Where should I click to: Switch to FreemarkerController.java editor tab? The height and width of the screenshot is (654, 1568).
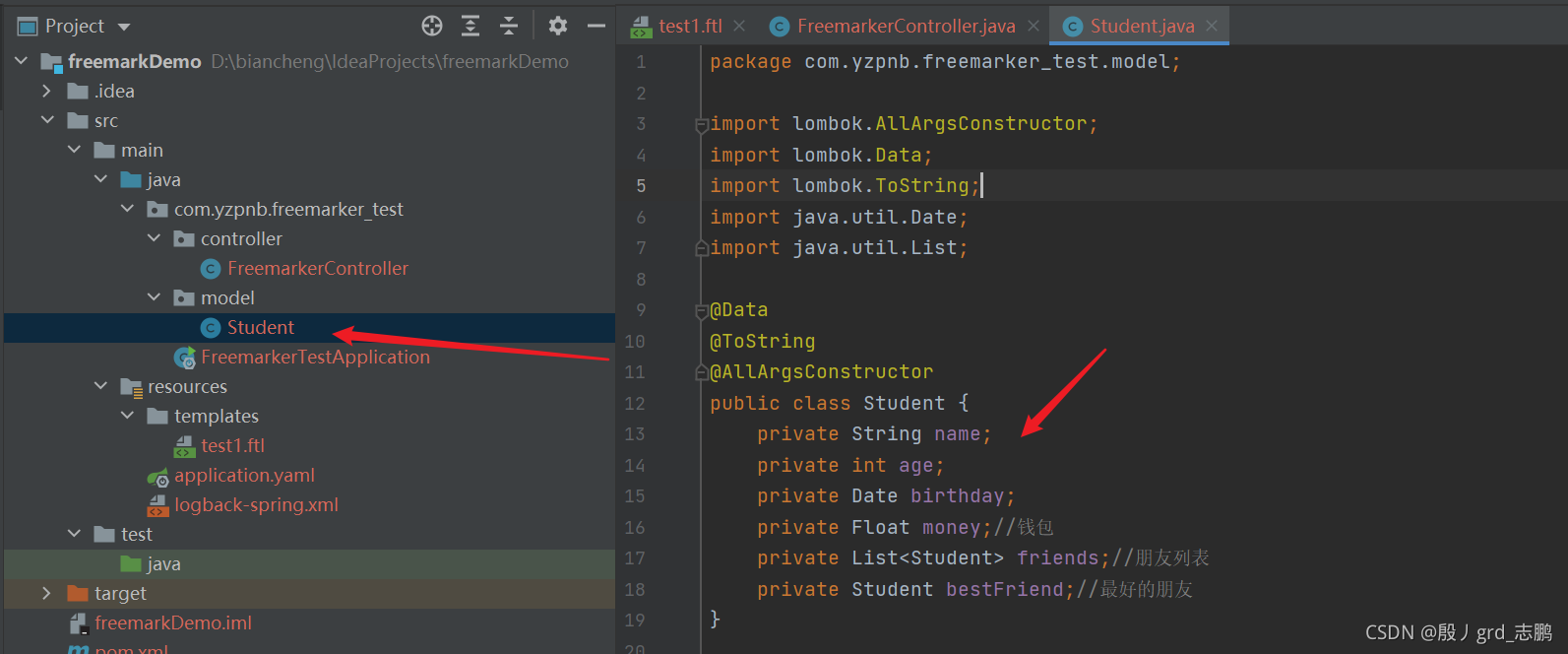pos(906,26)
